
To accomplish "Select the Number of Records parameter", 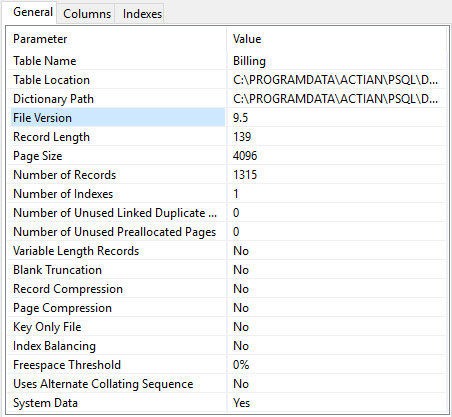I will 64,175.
